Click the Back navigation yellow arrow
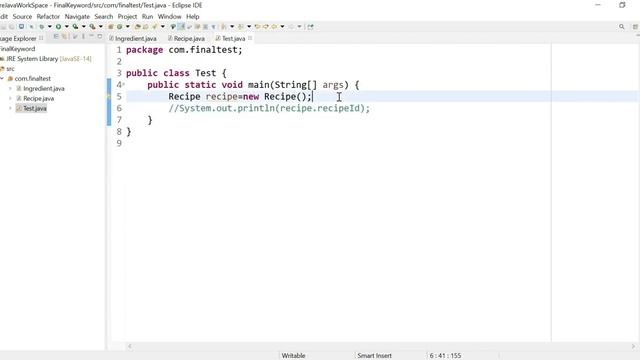This screenshot has width=640, height=360. (274, 27)
